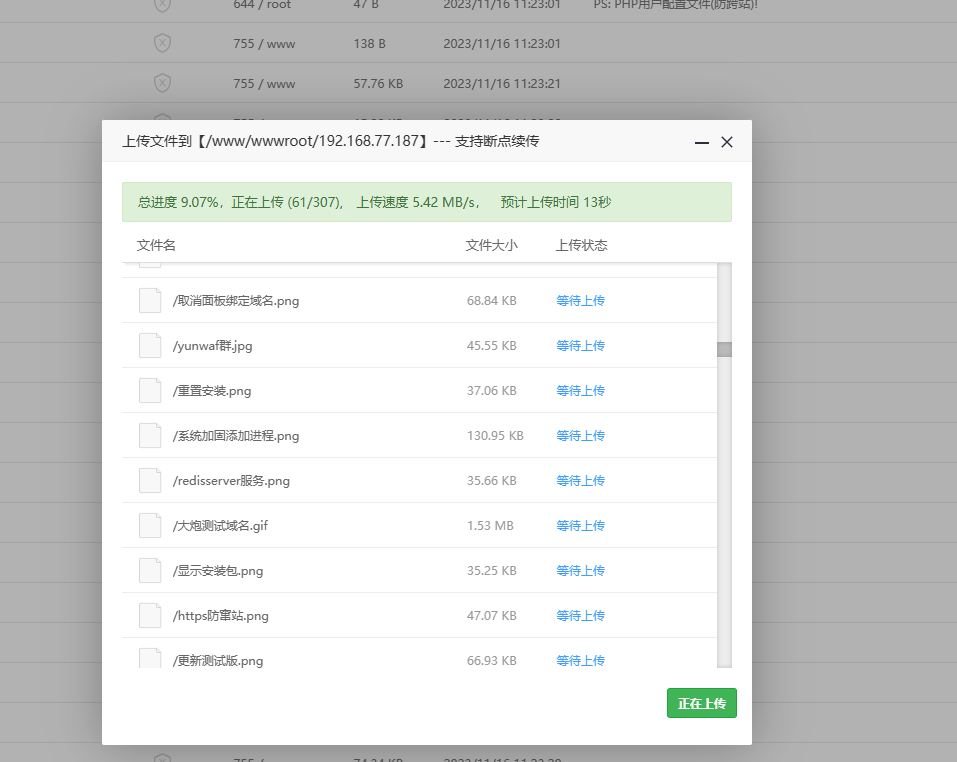The image size is (957, 762).
Task: Click file icon for 大炮测试域名.gif
Action: tap(150, 525)
